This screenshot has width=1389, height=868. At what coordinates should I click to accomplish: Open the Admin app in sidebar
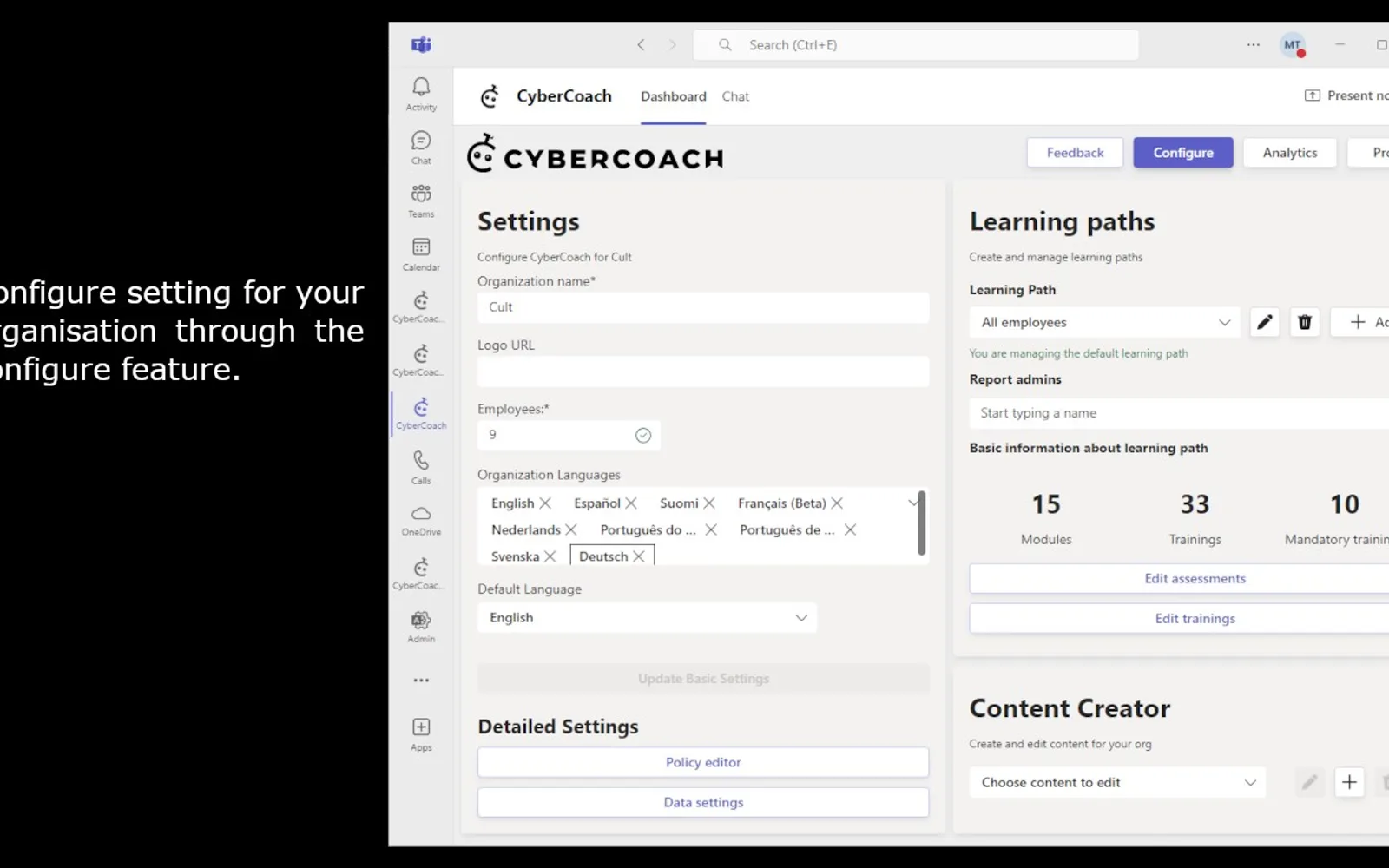[x=421, y=627]
